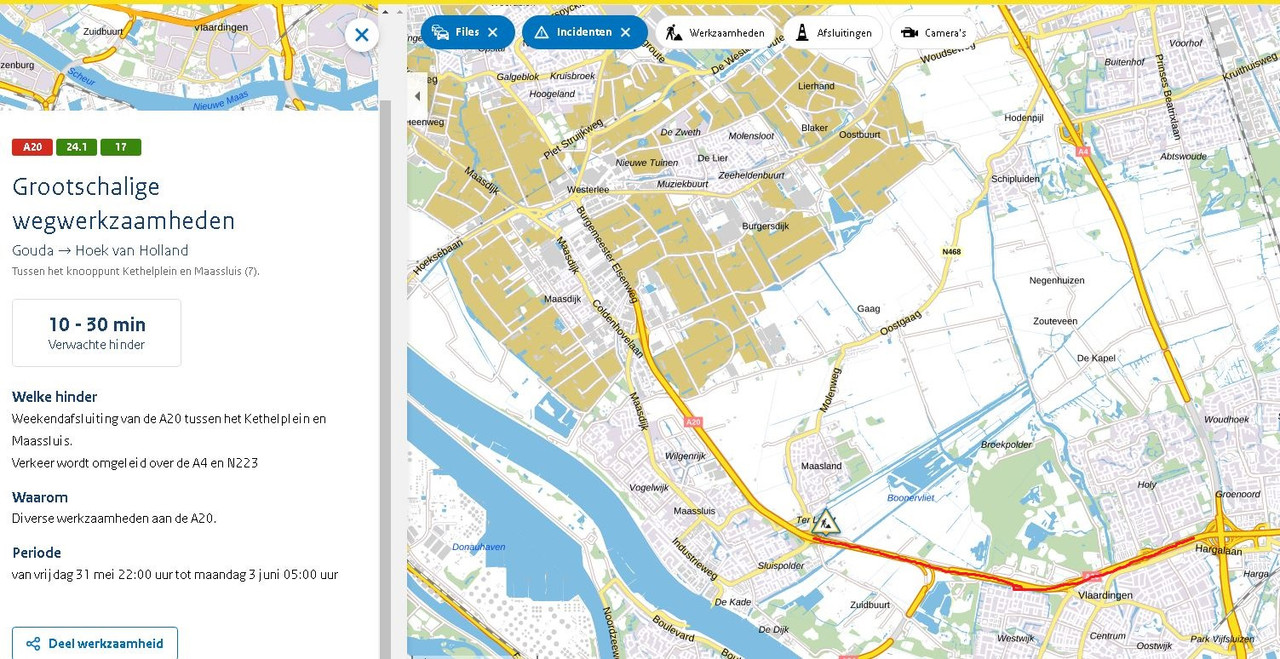Screen dimensions: 1280x659
Task: Remove the Incidenten filter with its X
Action: coord(626,32)
